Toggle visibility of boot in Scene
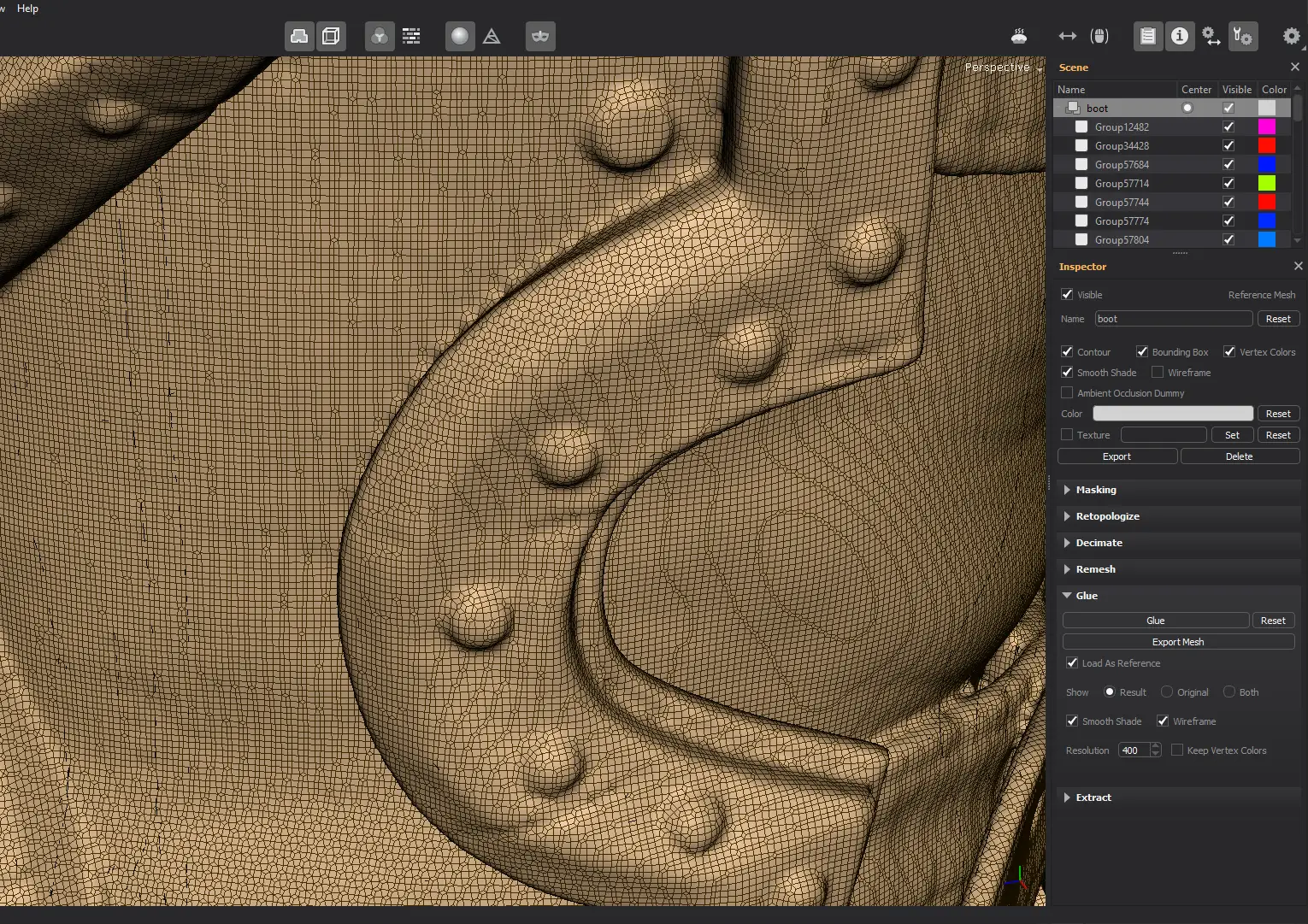The height and width of the screenshot is (924, 1308). pyautogui.click(x=1228, y=108)
